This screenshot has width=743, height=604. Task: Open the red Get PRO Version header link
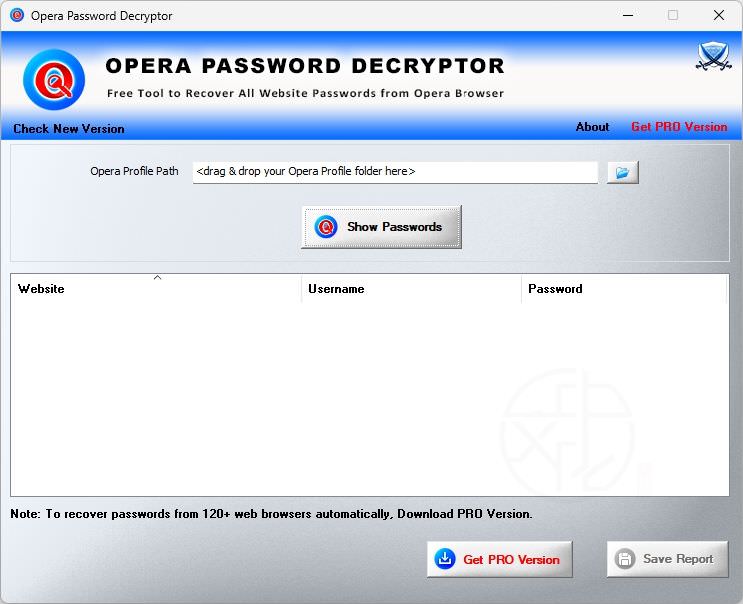(x=679, y=127)
